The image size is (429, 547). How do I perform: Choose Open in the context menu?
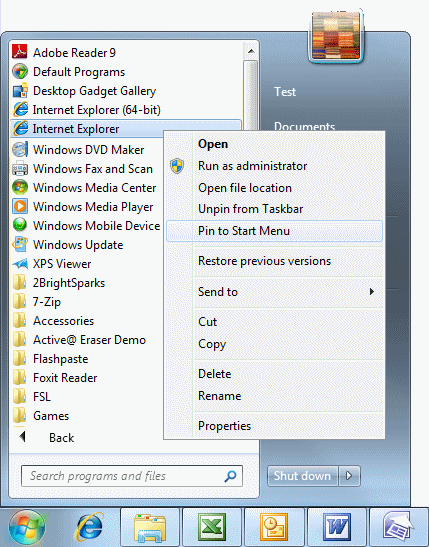[274, 144]
